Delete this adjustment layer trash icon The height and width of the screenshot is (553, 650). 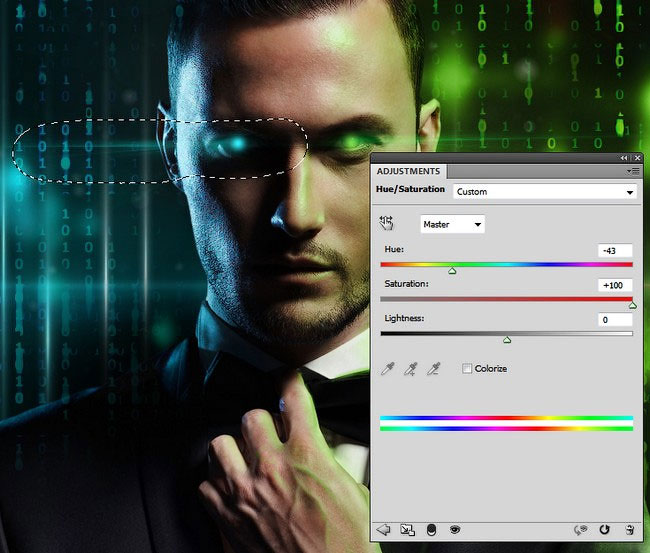[x=630, y=529]
